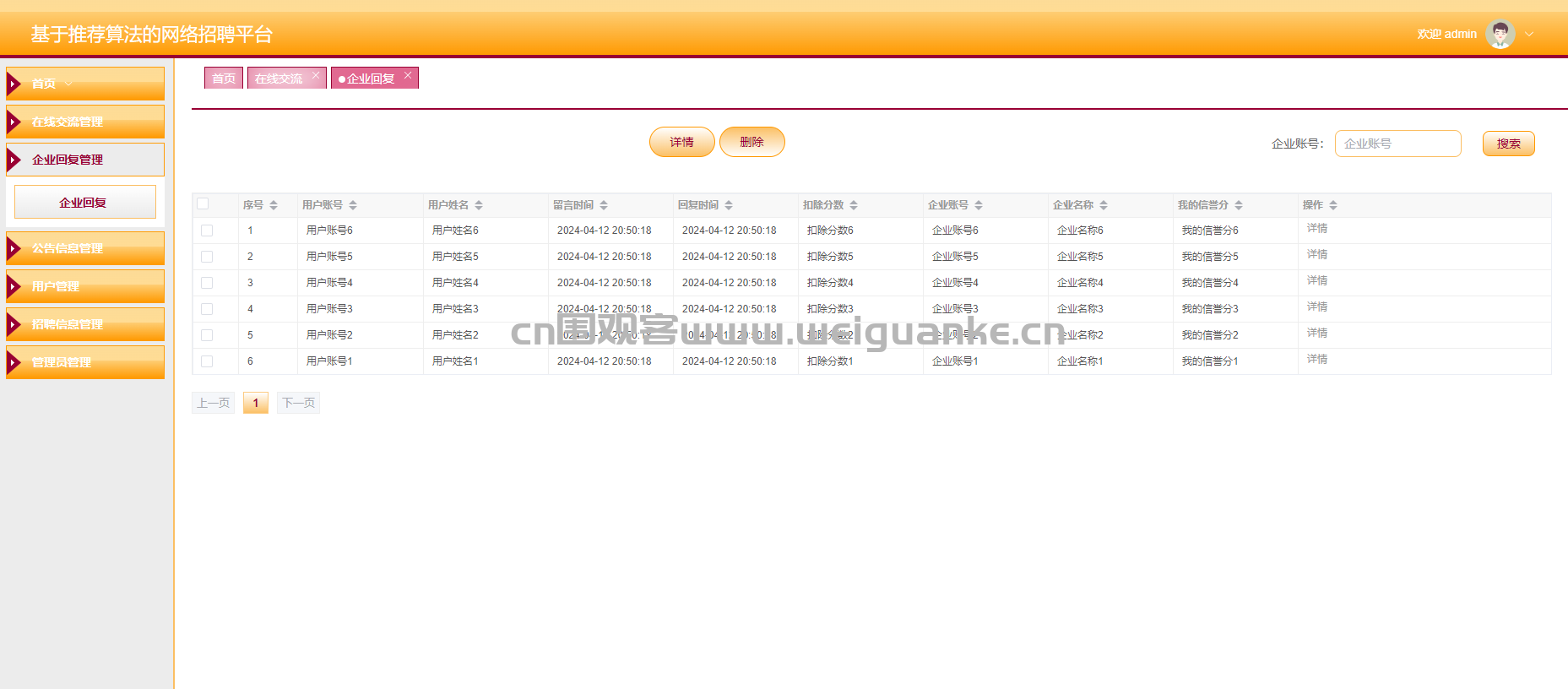Sort by 企业名称 column arrows
Image resolution: width=1568 pixels, height=689 pixels.
coord(1104,205)
